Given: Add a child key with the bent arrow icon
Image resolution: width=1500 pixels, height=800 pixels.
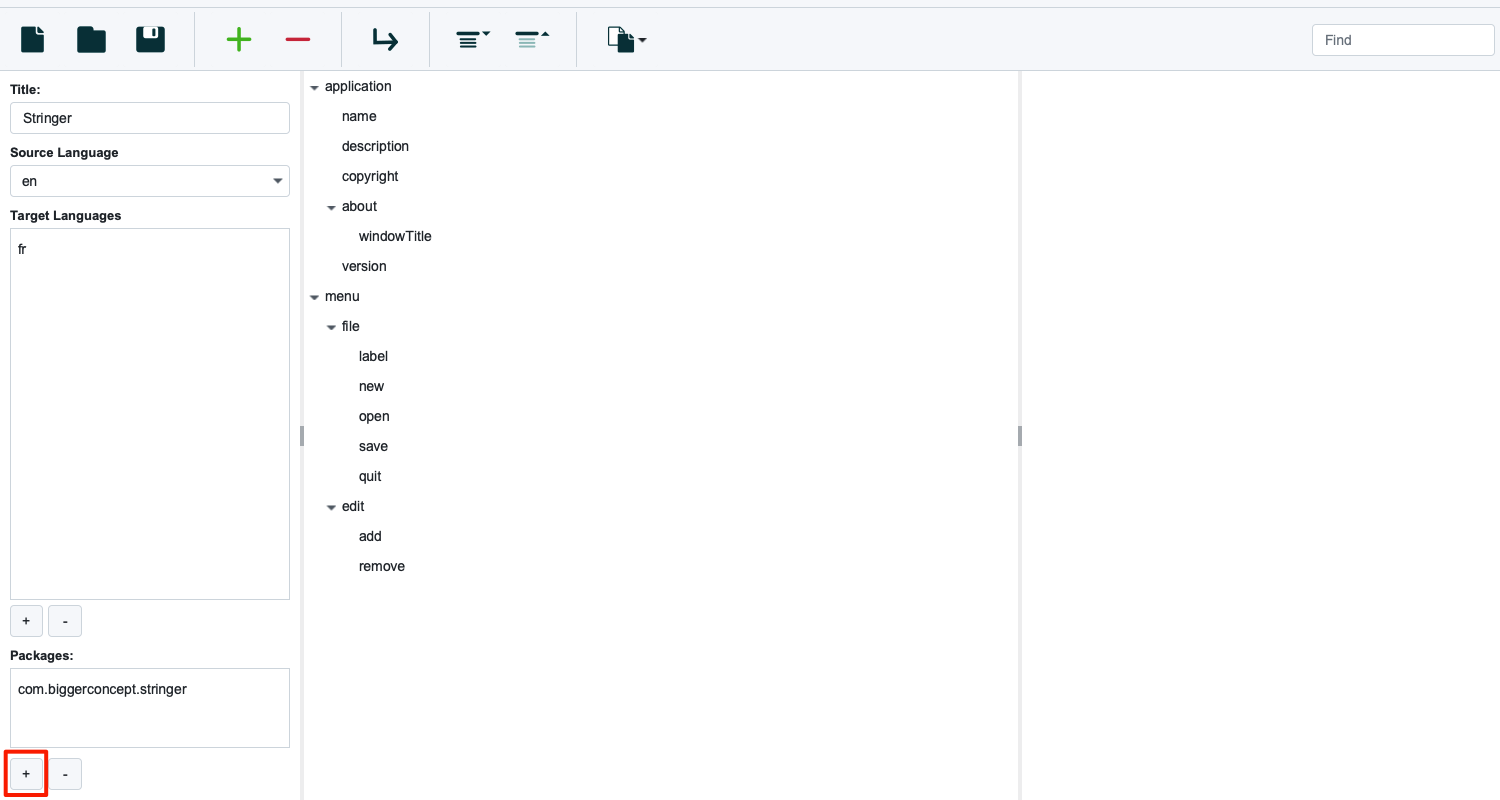Looking at the screenshot, I should click(385, 40).
